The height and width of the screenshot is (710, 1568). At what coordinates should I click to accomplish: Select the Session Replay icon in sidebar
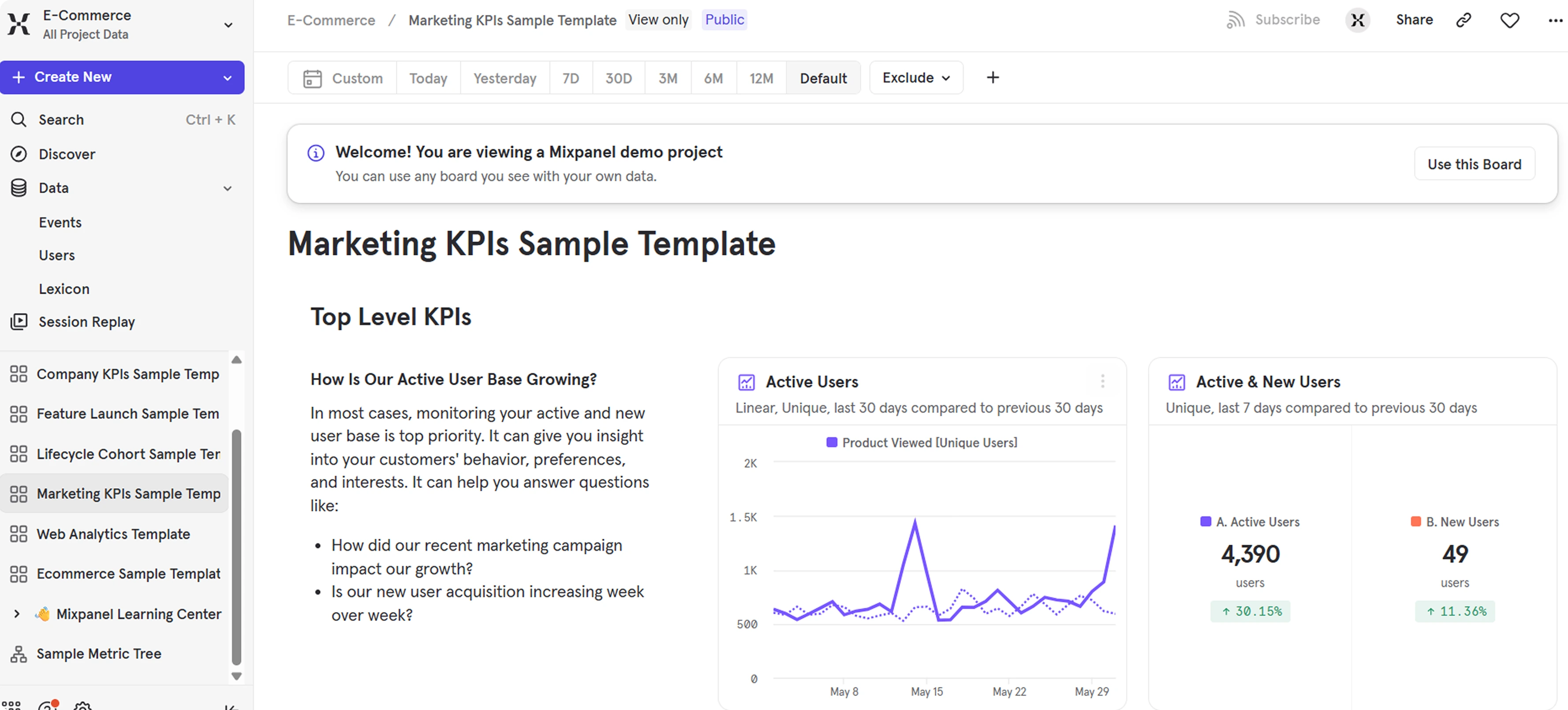(x=19, y=321)
